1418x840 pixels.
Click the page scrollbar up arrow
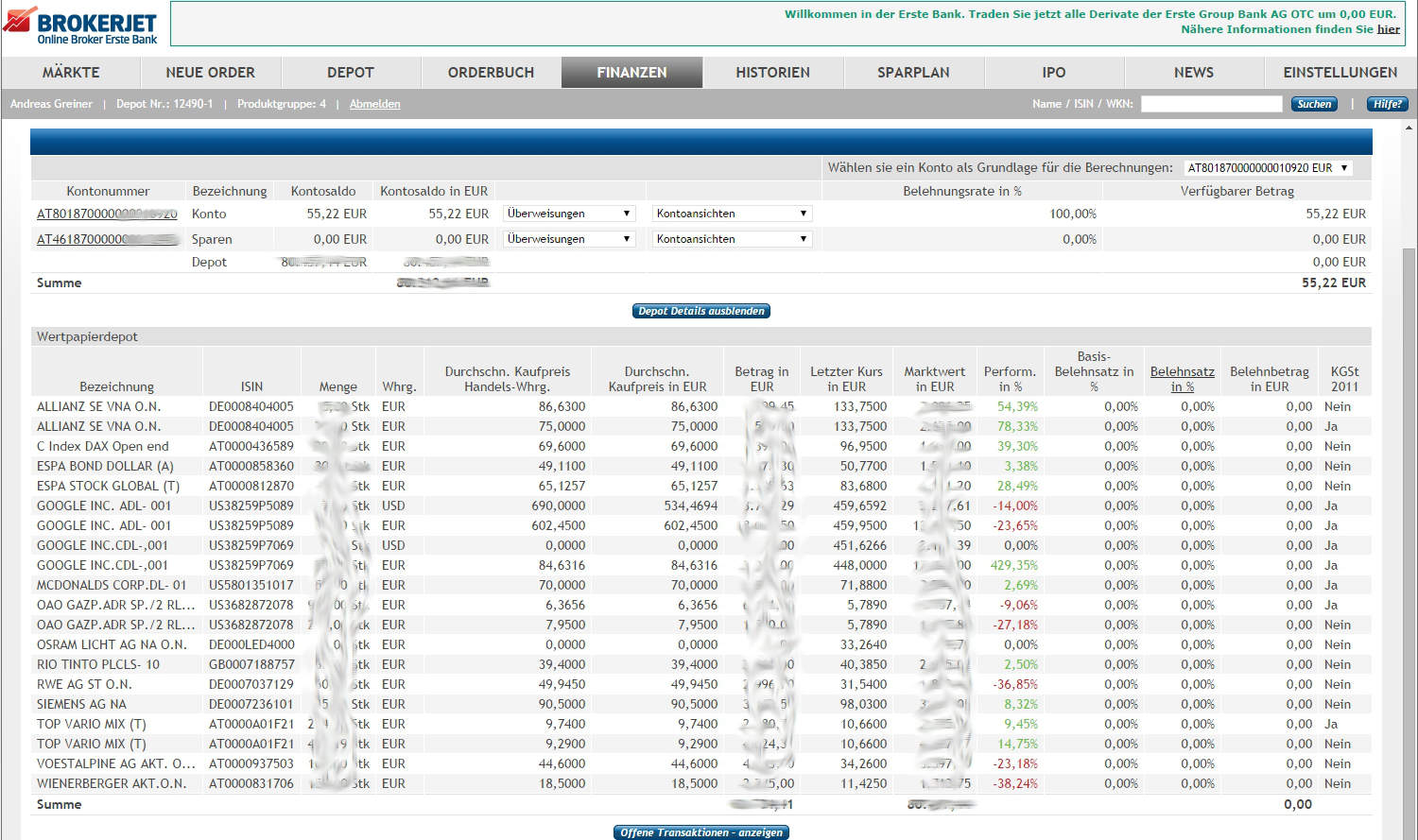click(x=1409, y=128)
